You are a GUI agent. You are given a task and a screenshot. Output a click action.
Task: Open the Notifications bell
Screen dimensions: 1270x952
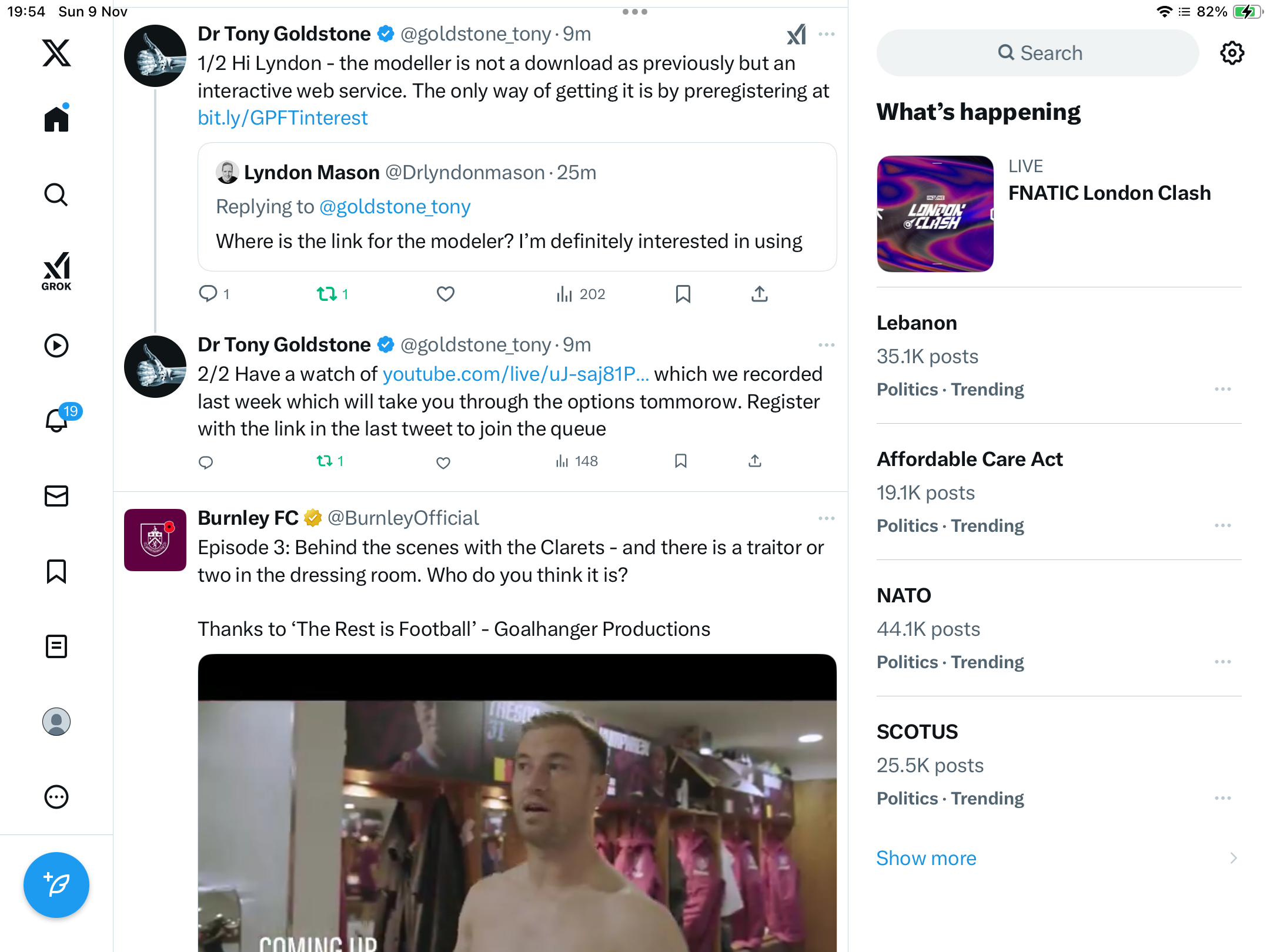click(x=56, y=420)
